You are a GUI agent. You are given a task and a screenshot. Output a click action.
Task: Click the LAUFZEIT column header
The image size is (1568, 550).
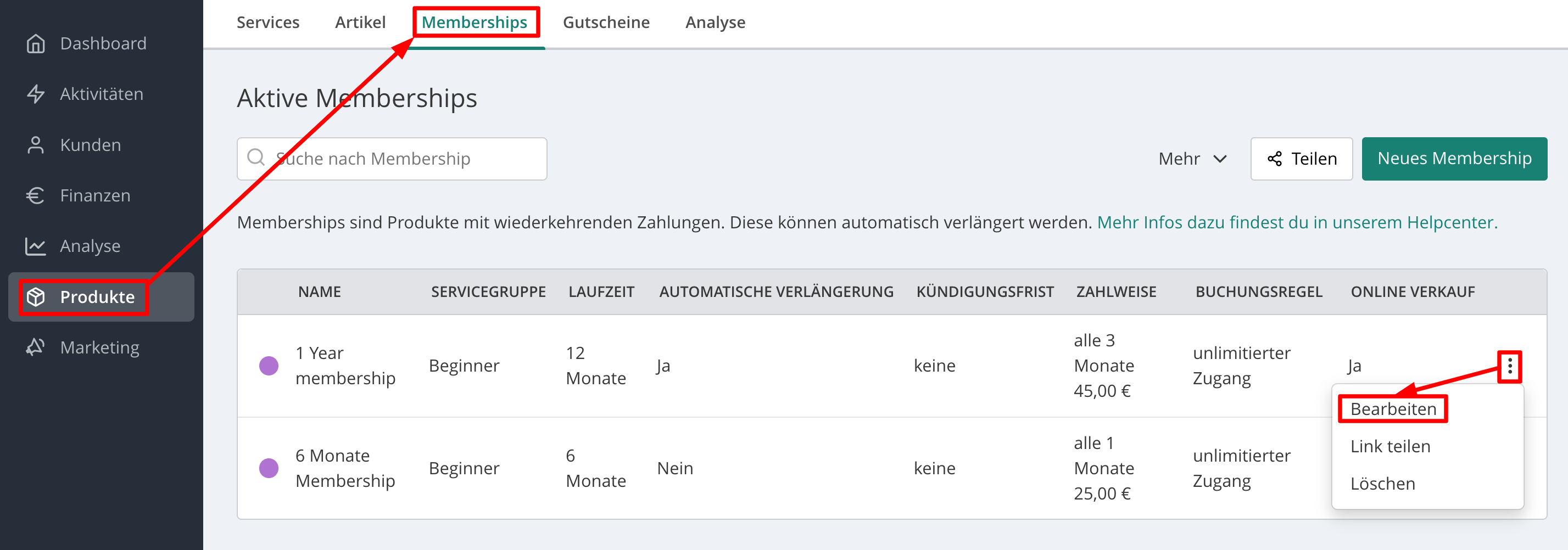click(601, 292)
